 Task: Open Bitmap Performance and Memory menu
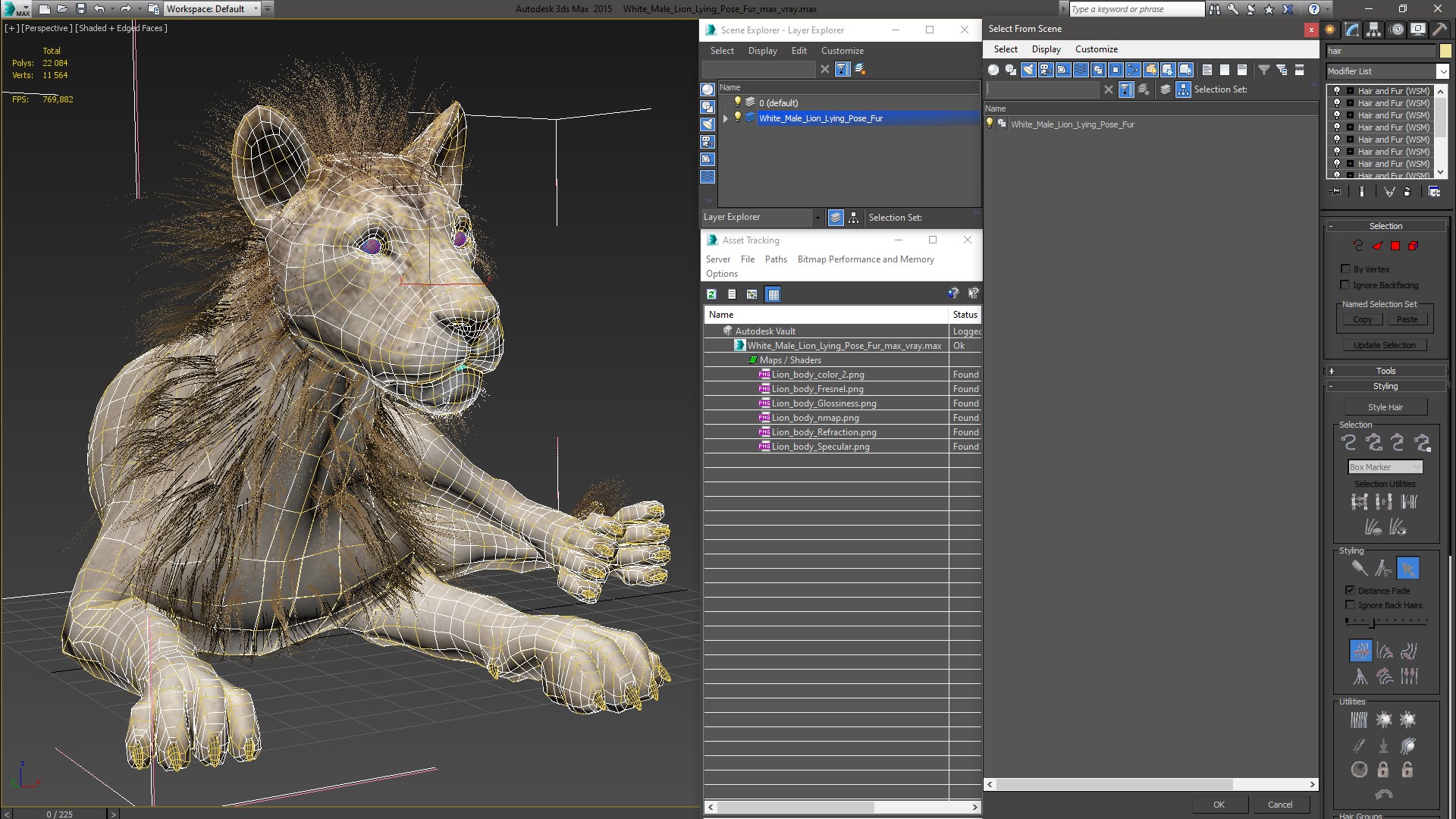(865, 259)
